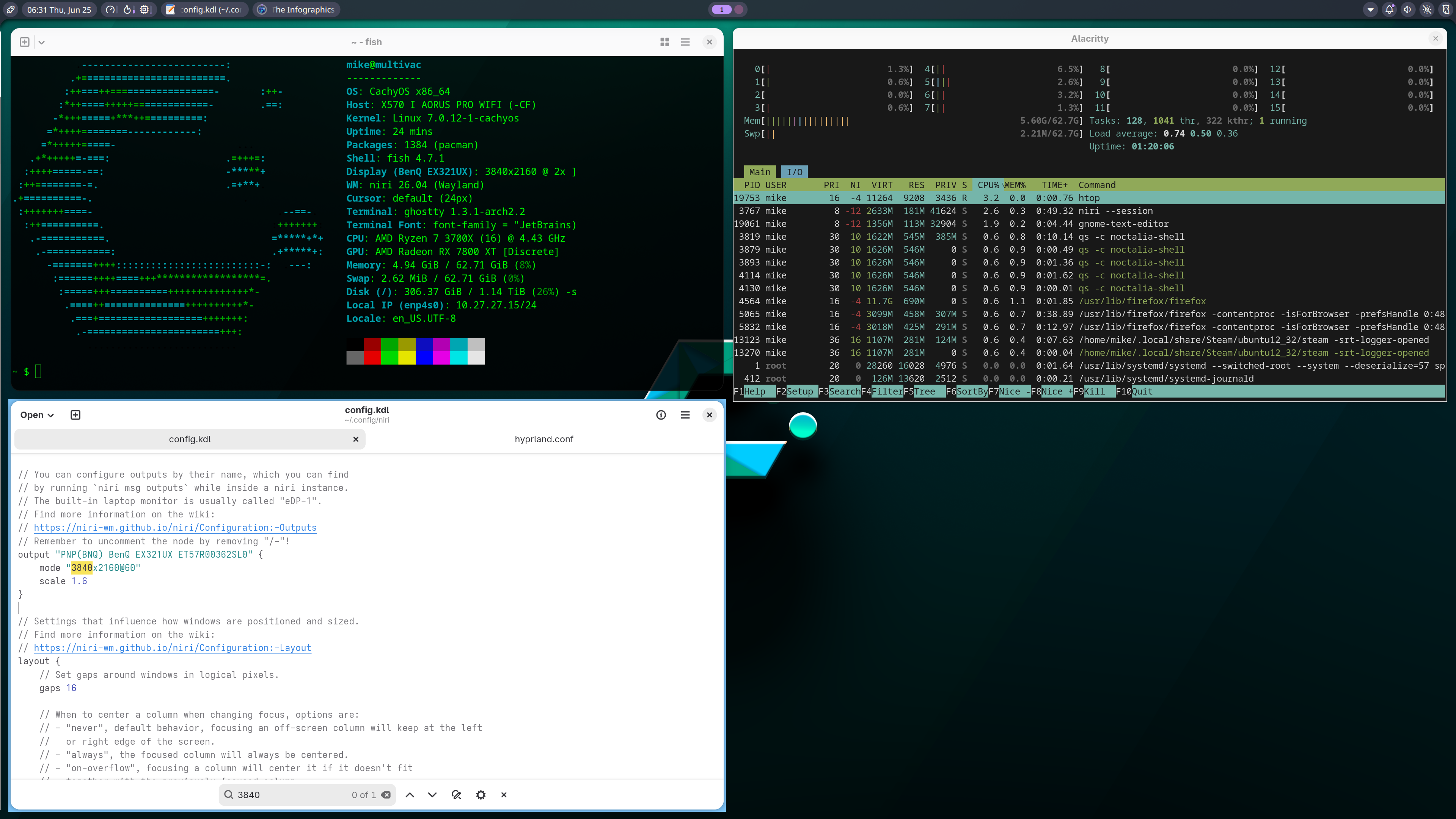
Task: Open tab overview grid in fish terminal
Action: [665, 42]
